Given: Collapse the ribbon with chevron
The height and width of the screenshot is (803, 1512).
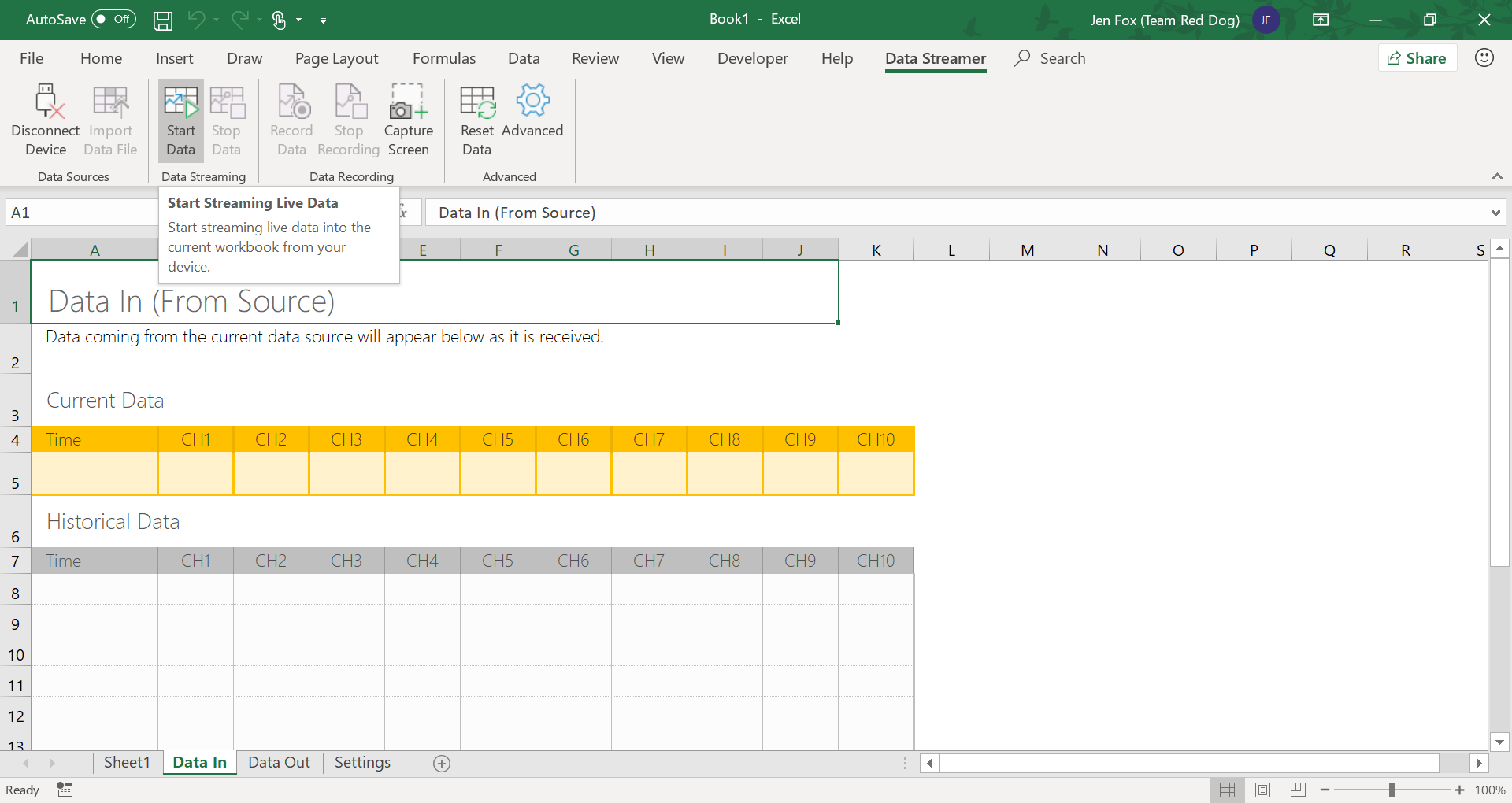Looking at the screenshot, I should (1497, 176).
